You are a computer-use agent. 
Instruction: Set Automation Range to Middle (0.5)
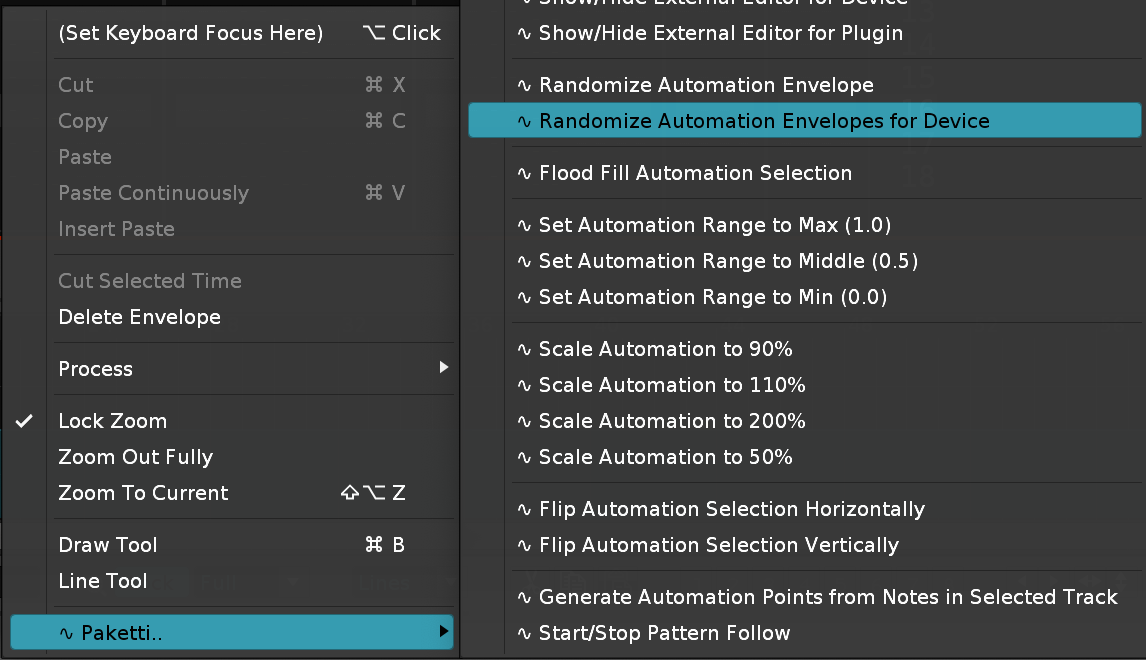point(728,261)
